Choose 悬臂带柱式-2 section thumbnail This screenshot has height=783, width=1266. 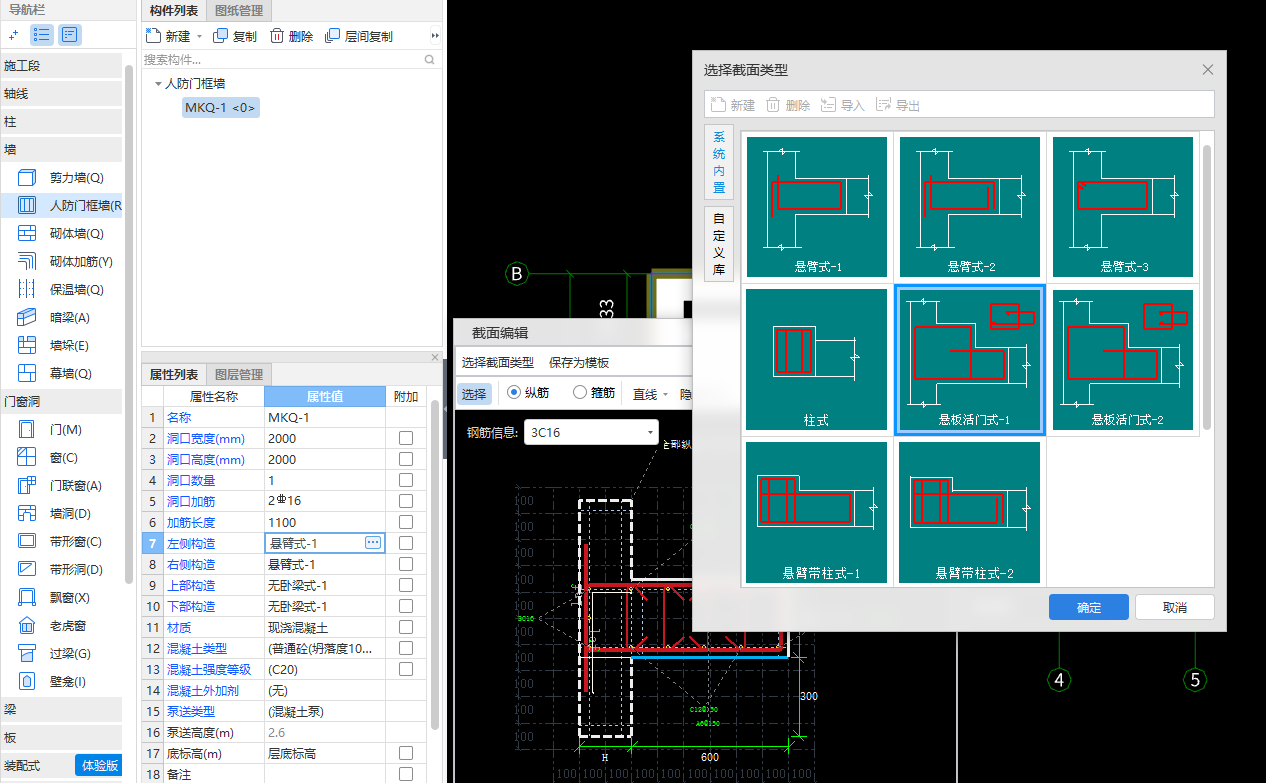pyautogui.click(x=971, y=513)
